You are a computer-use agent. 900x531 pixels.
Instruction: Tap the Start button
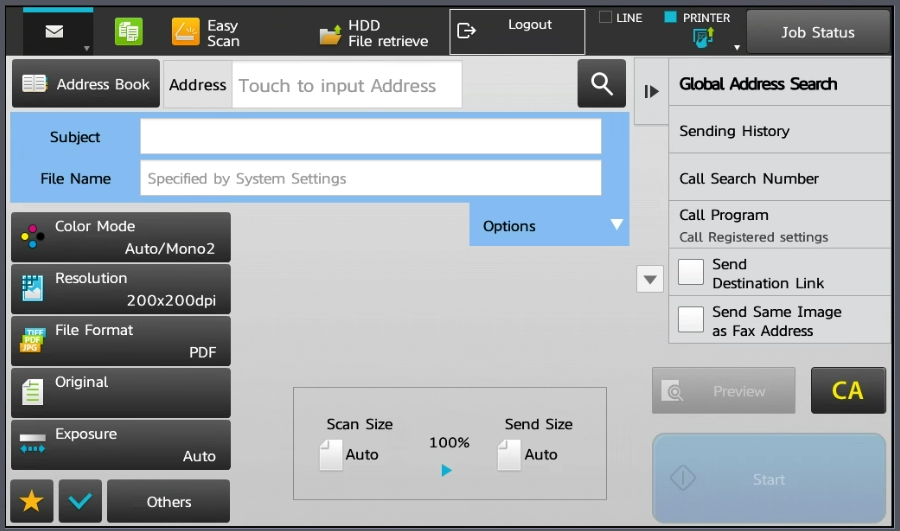tap(769, 479)
